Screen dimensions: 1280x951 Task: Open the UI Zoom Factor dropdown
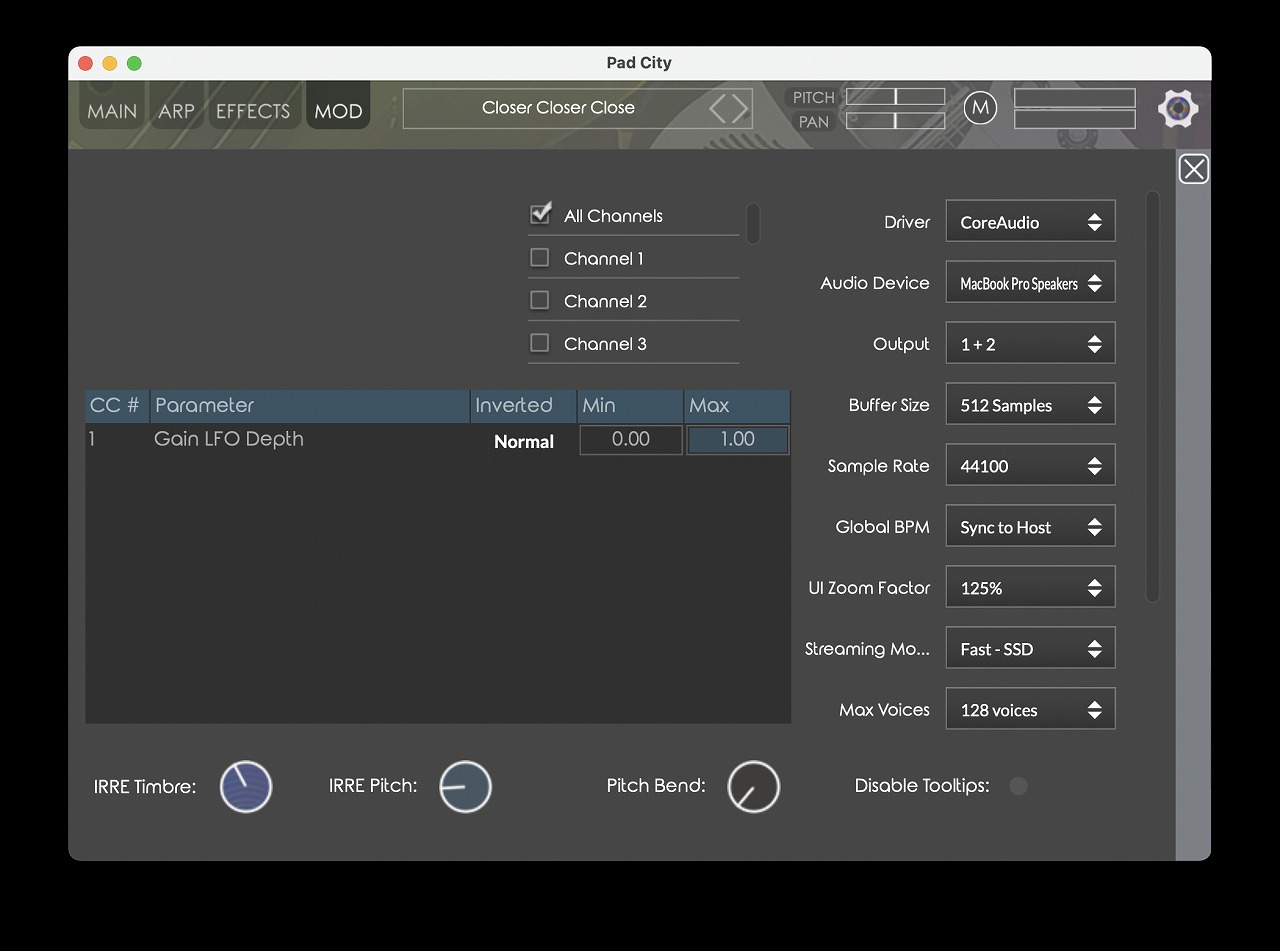pyautogui.click(x=1030, y=588)
